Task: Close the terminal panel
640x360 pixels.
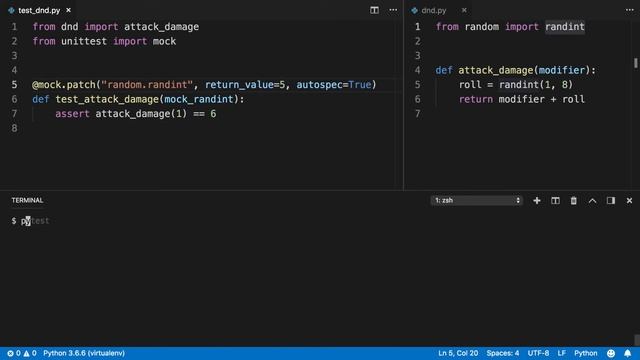Action: click(629, 200)
